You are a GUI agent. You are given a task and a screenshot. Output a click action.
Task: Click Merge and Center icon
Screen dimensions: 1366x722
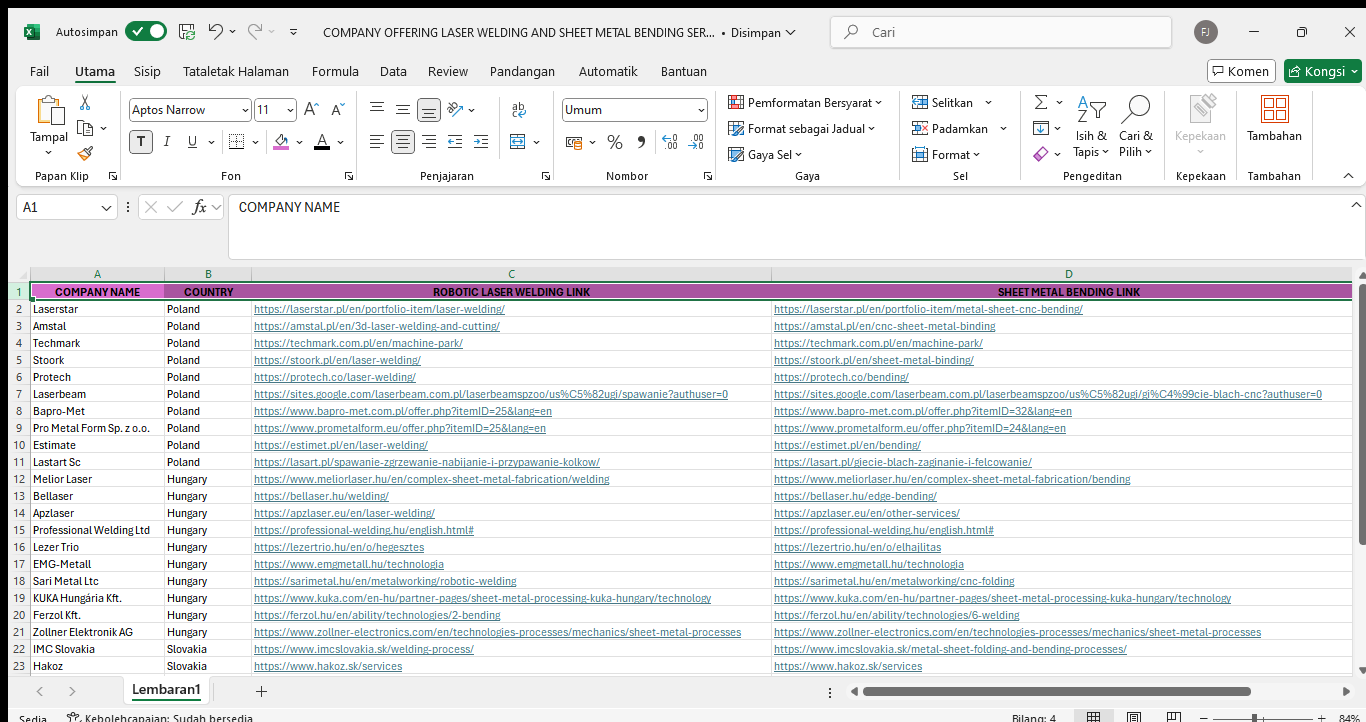517,142
